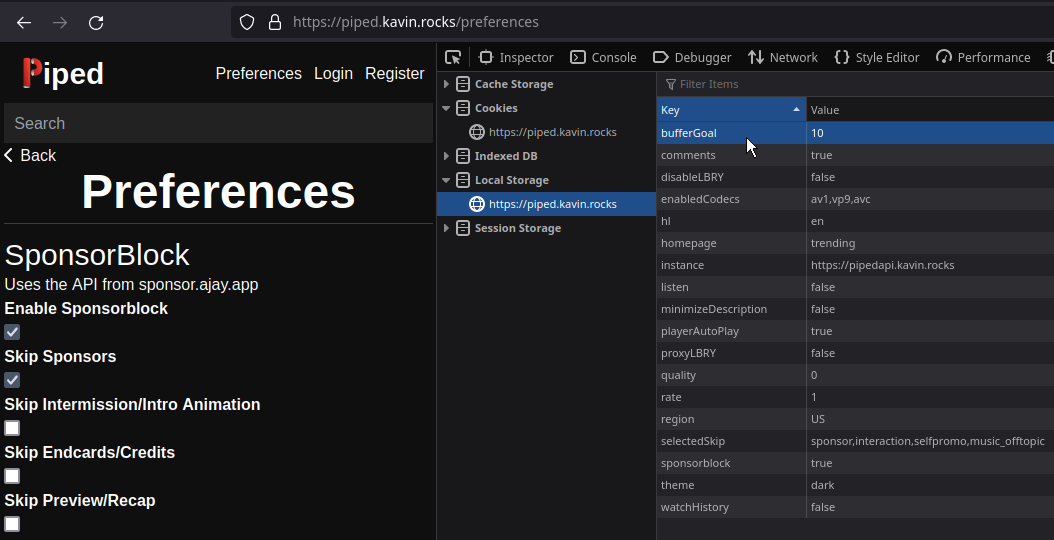This screenshot has height=540, width=1054.
Task: Expand Cache Storage tree node
Action: coord(446,84)
